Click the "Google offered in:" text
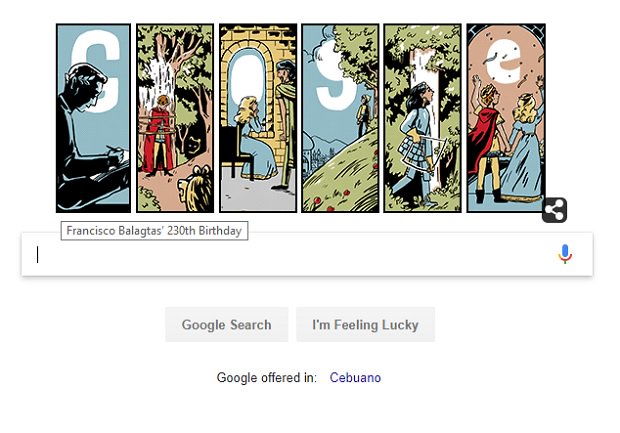 [x=267, y=378]
